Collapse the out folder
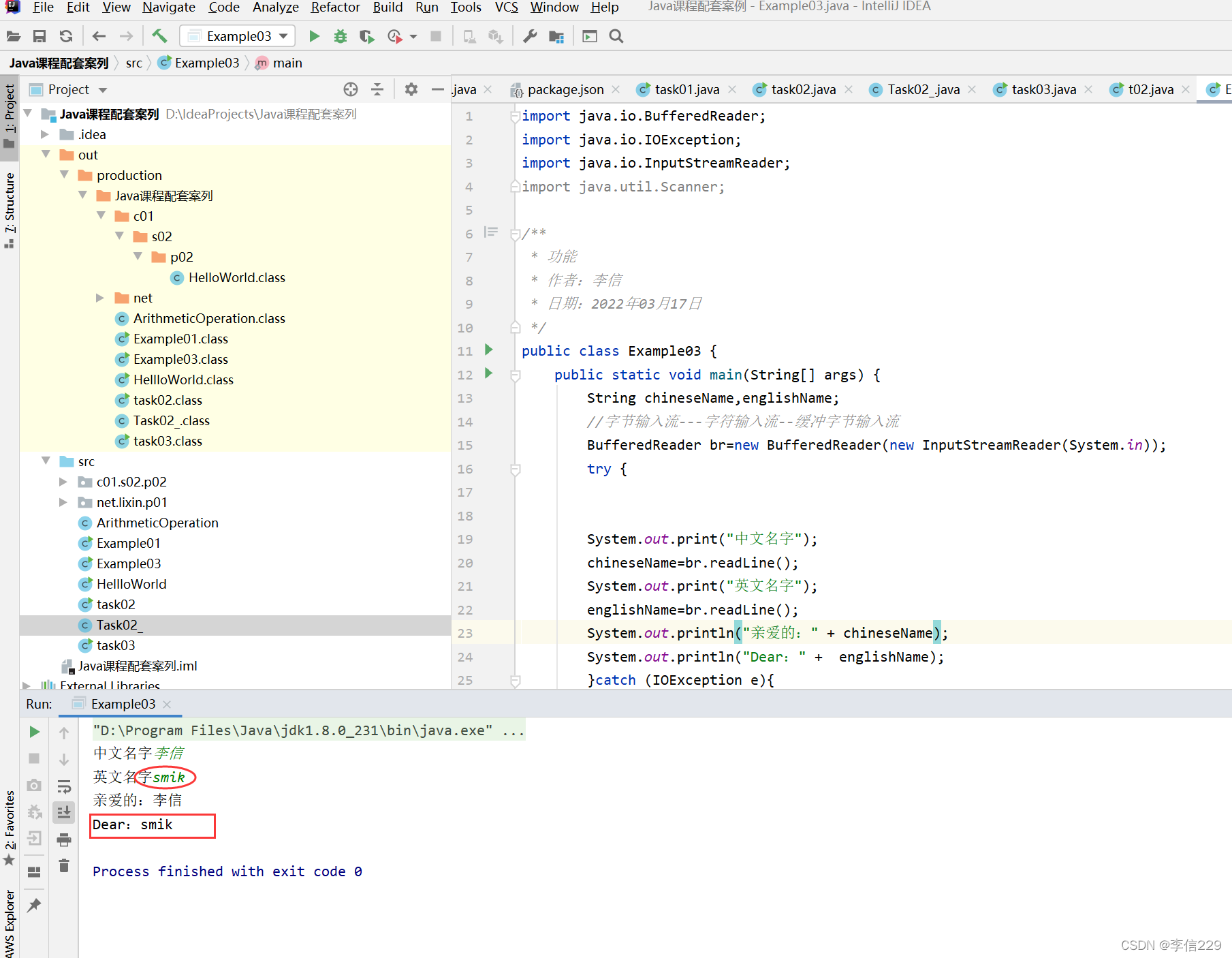 click(x=46, y=154)
